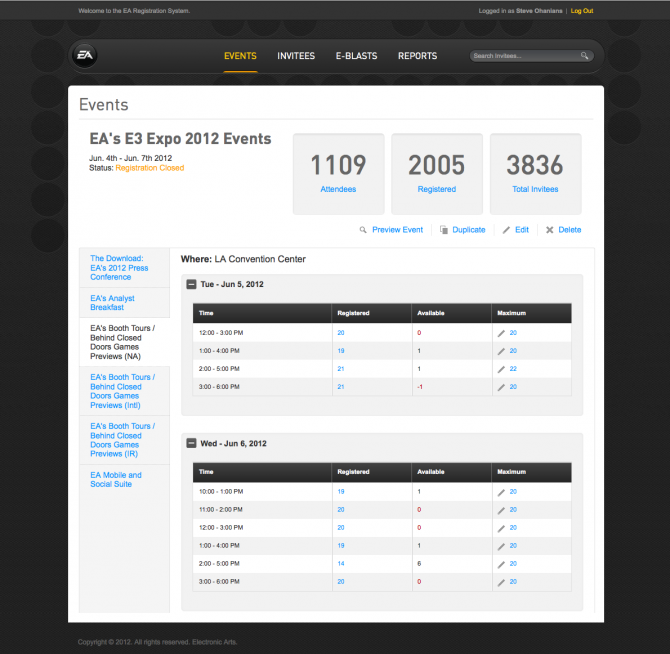Click maximum value 22 for Tue 2:00 - 5:00 PM
The width and height of the screenshot is (670, 654).
[x=513, y=369]
